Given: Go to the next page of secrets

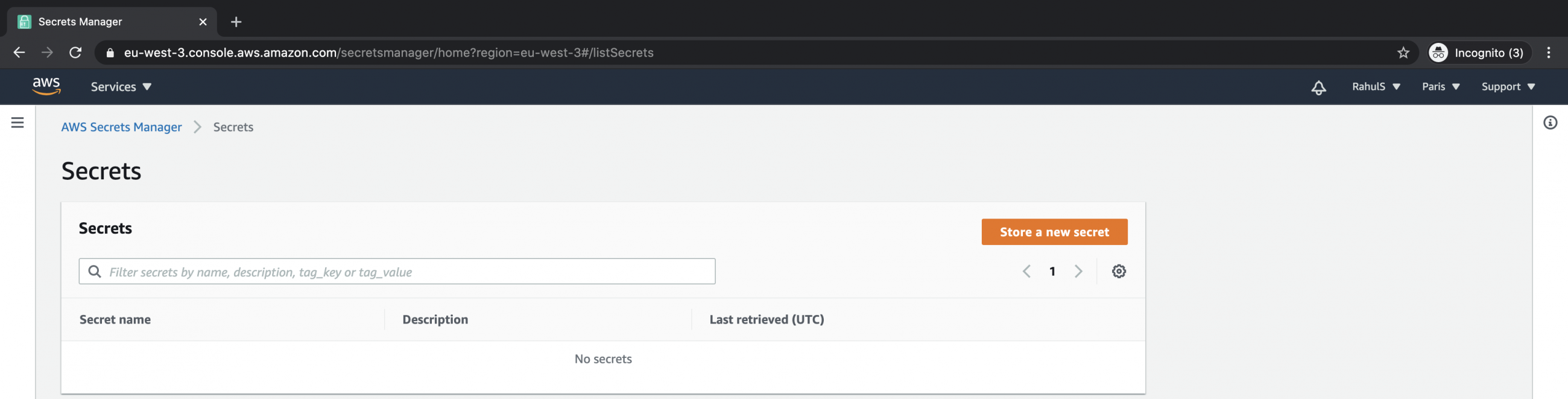Looking at the screenshot, I should [1079, 271].
